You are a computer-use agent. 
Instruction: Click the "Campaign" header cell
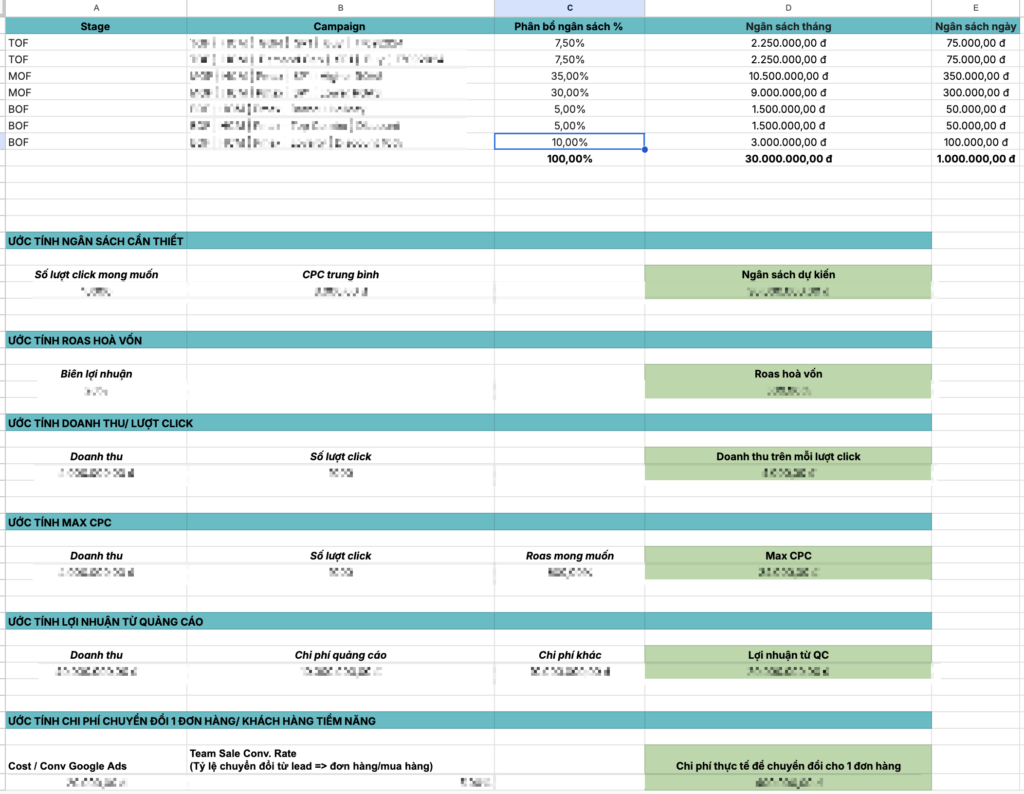click(340, 26)
